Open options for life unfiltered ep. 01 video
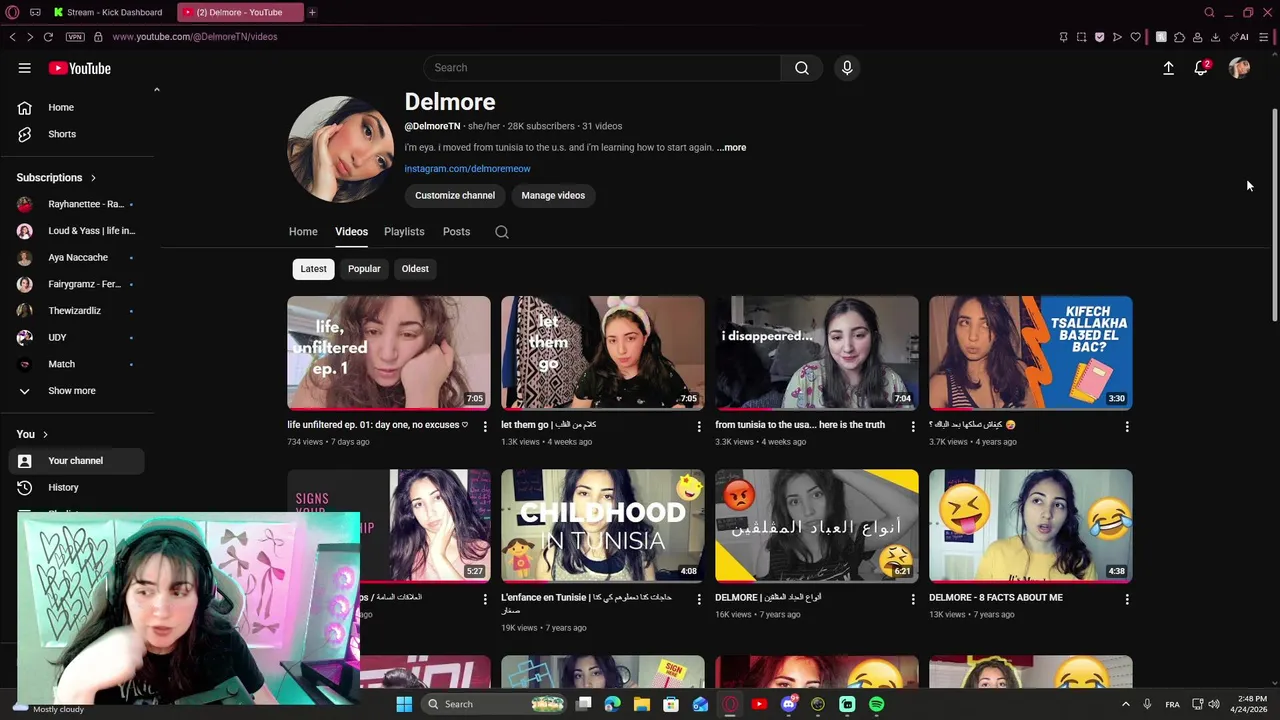The width and height of the screenshot is (1280, 720). point(485,426)
